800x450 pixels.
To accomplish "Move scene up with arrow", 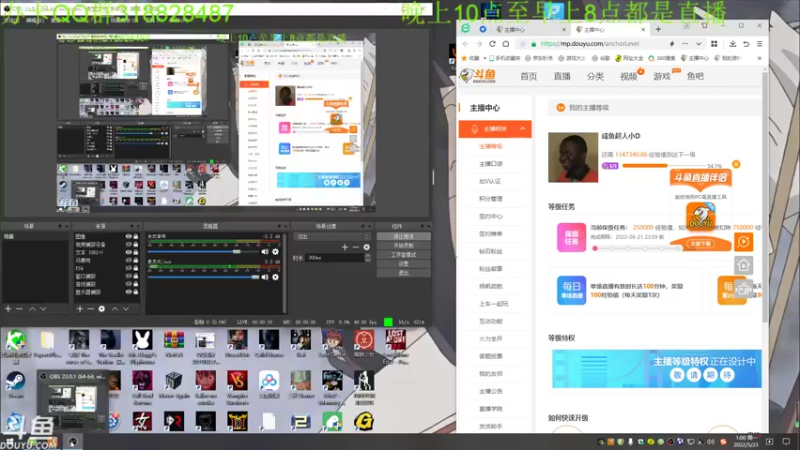I will coord(32,309).
